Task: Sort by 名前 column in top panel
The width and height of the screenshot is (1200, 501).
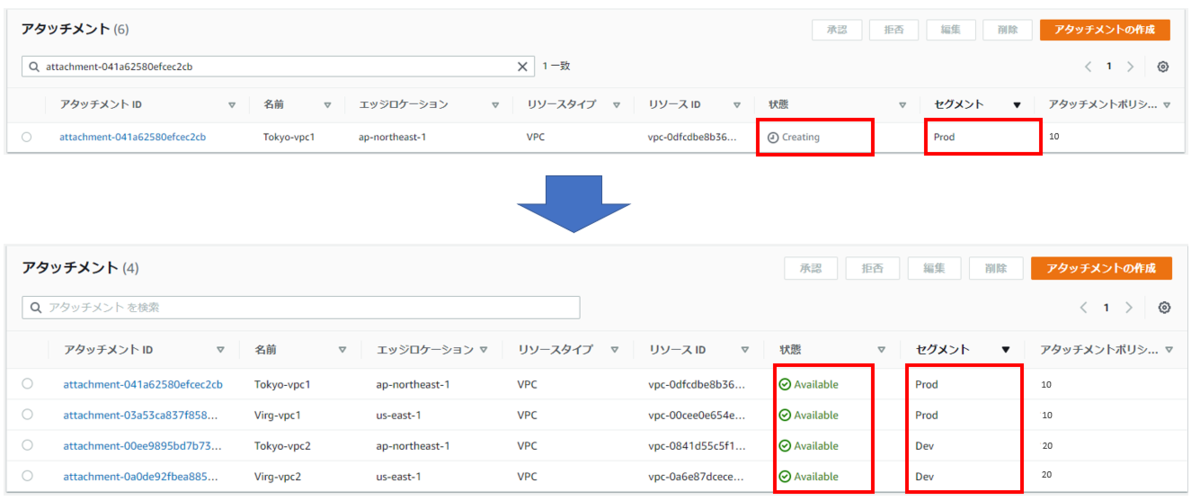Action: tap(327, 105)
